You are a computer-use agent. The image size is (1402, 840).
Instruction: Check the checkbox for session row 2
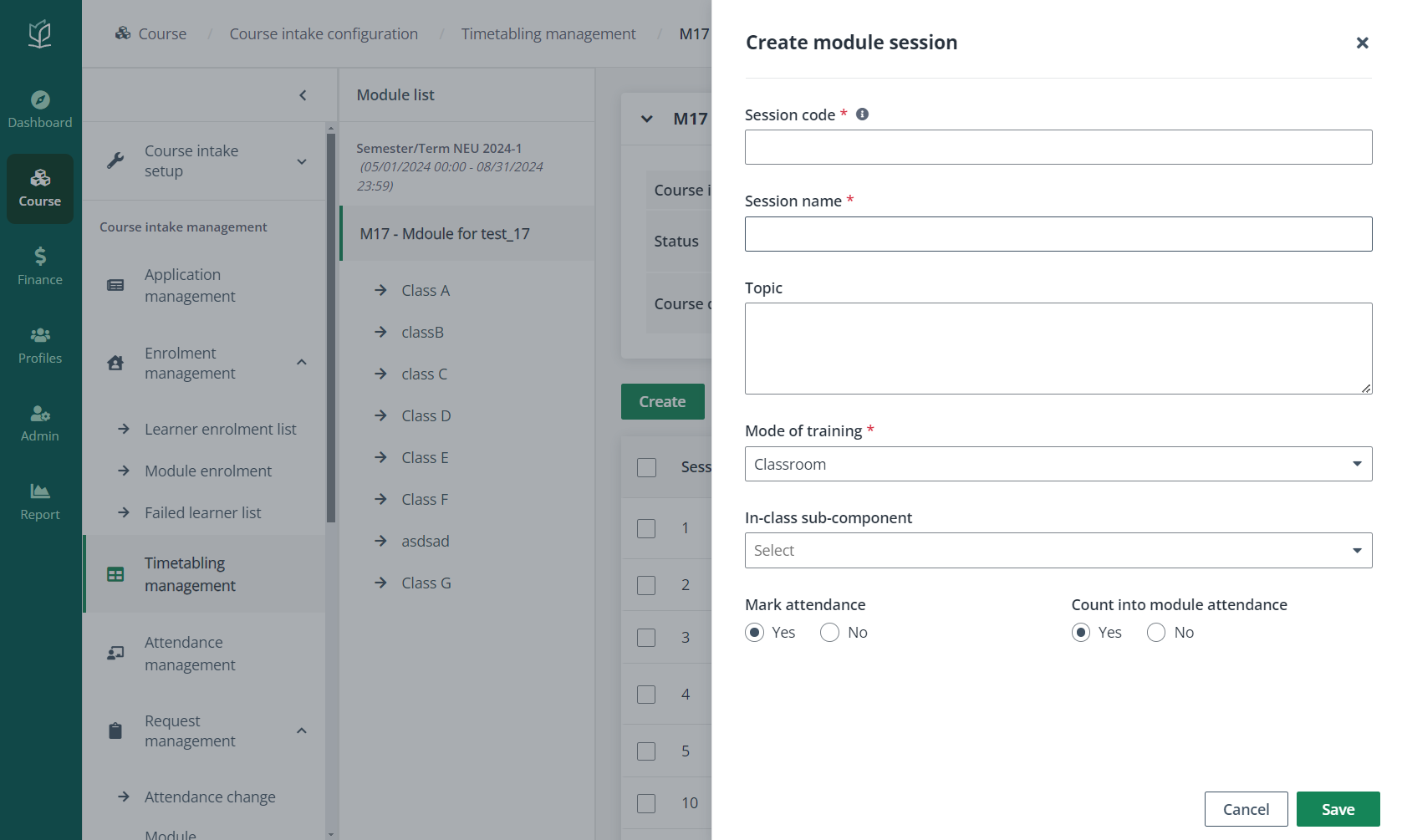click(646, 585)
